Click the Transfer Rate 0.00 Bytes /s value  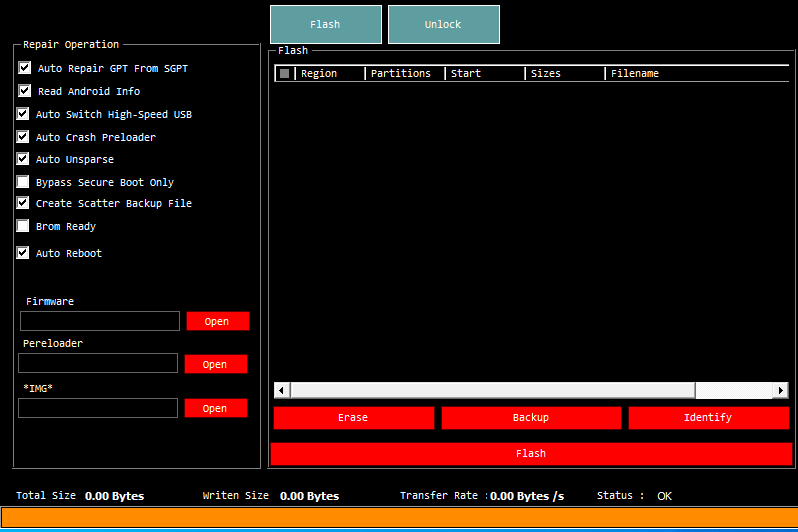pos(527,496)
